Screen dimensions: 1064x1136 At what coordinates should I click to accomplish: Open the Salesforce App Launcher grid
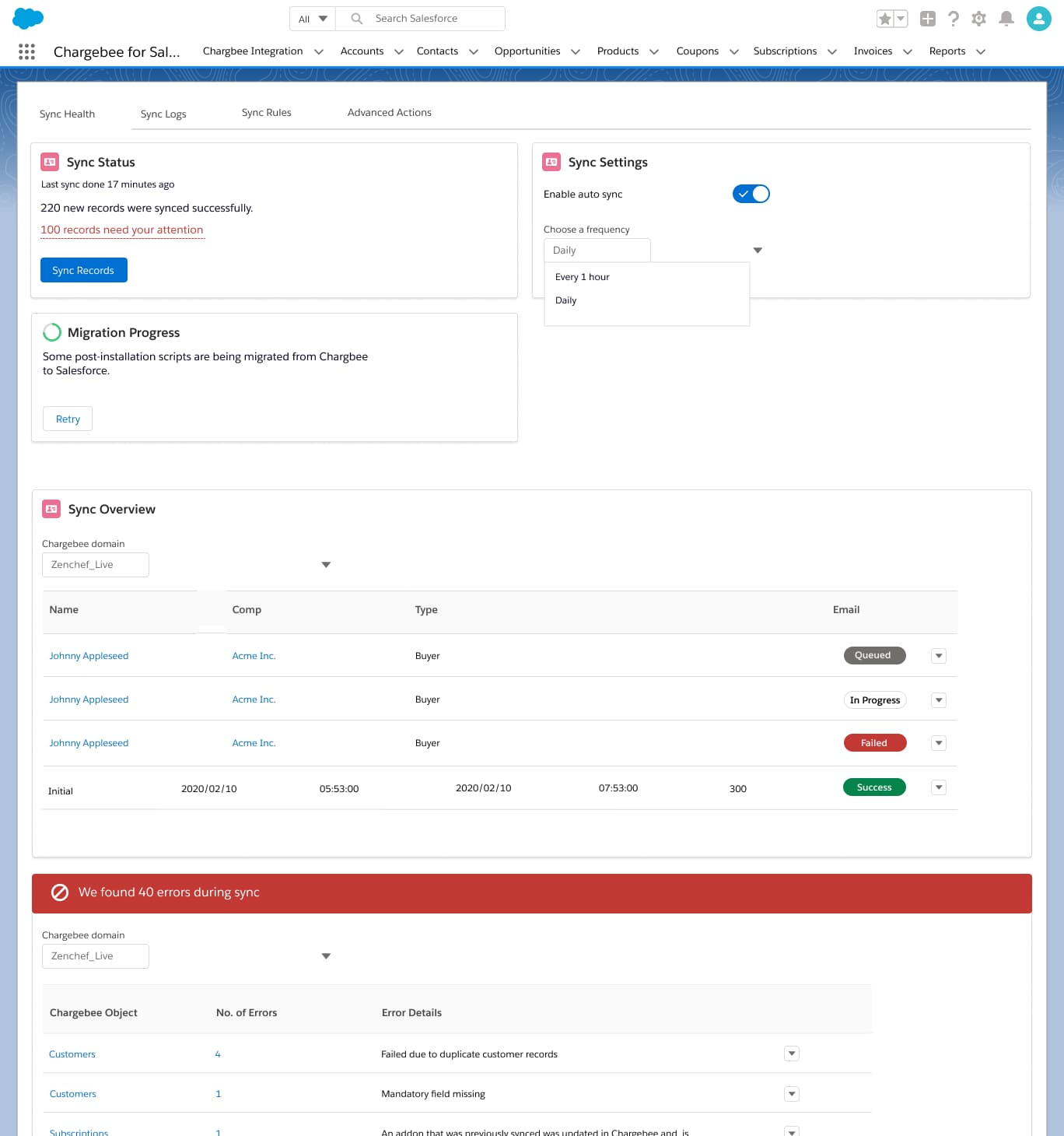tap(26, 51)
